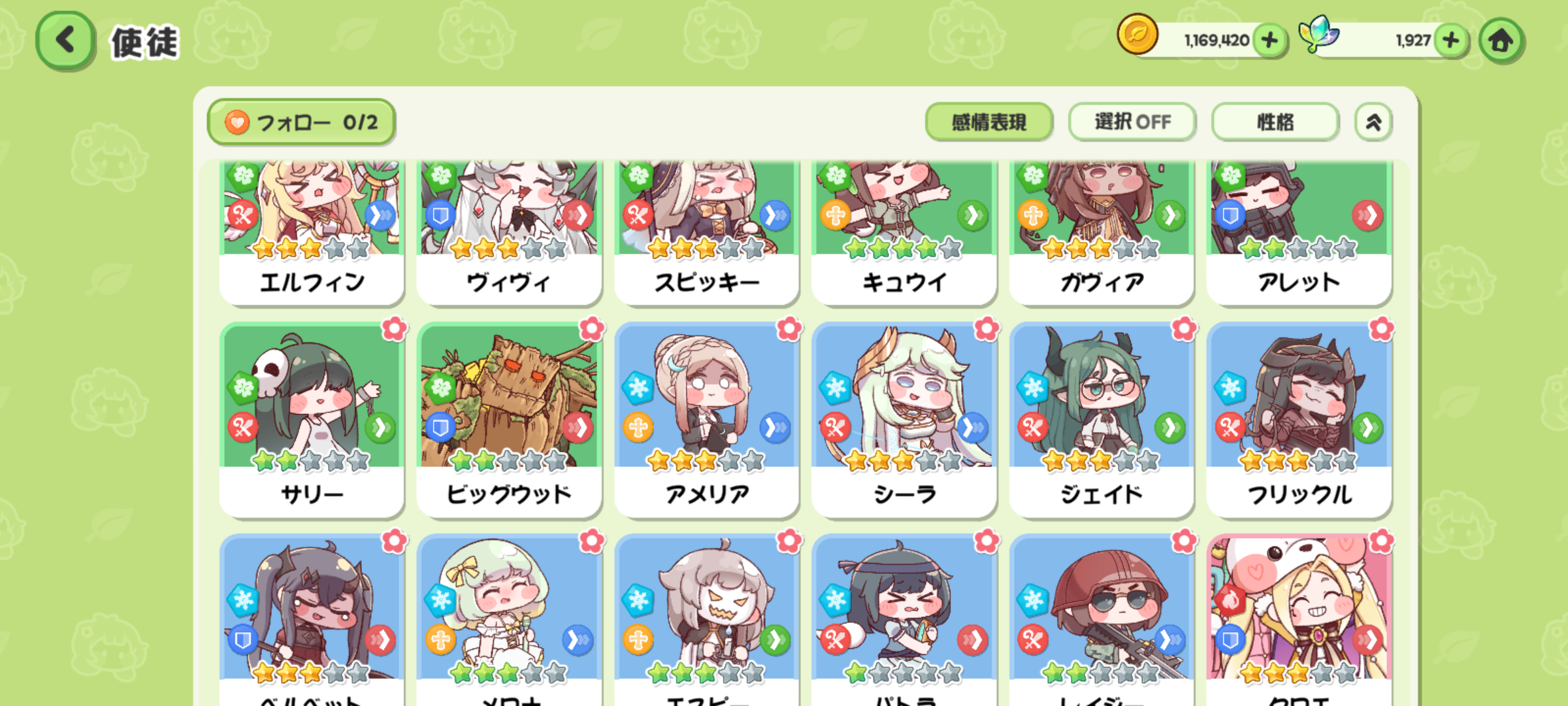Collapse the filter bar with double chevron
The width and height of the screenshot is (1568, 706).
point(1373,122)
